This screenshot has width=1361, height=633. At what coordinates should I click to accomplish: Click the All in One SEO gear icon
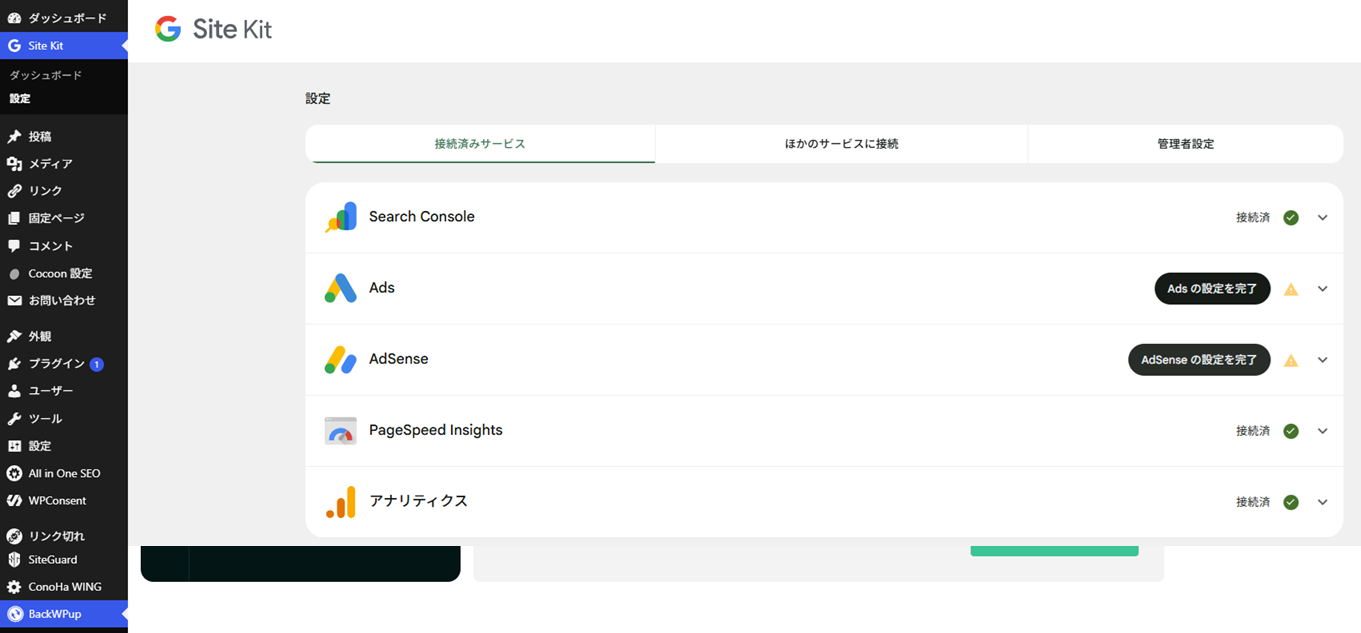tap(14, 473)
